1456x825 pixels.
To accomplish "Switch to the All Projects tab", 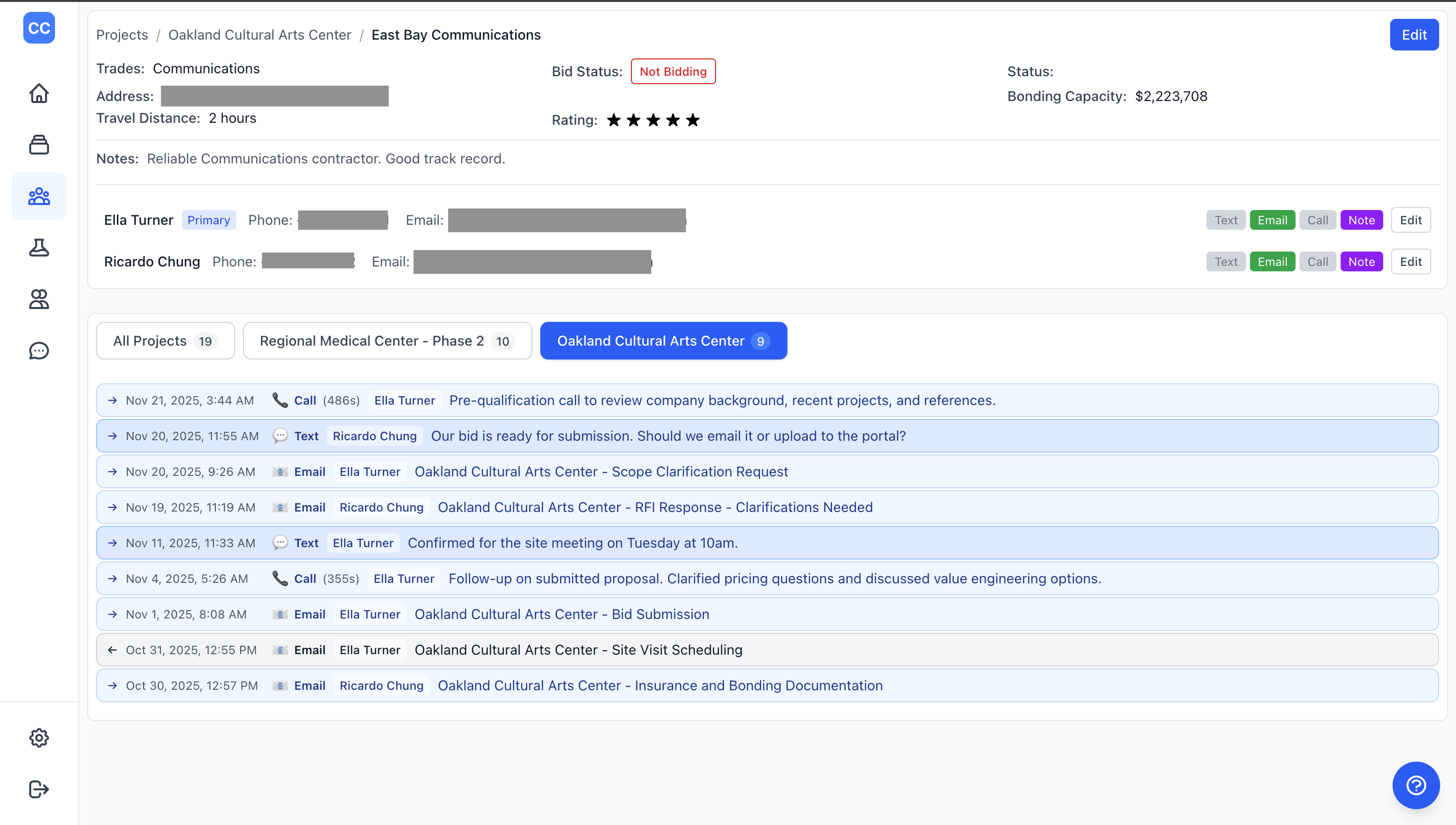I will coord(165,341).
